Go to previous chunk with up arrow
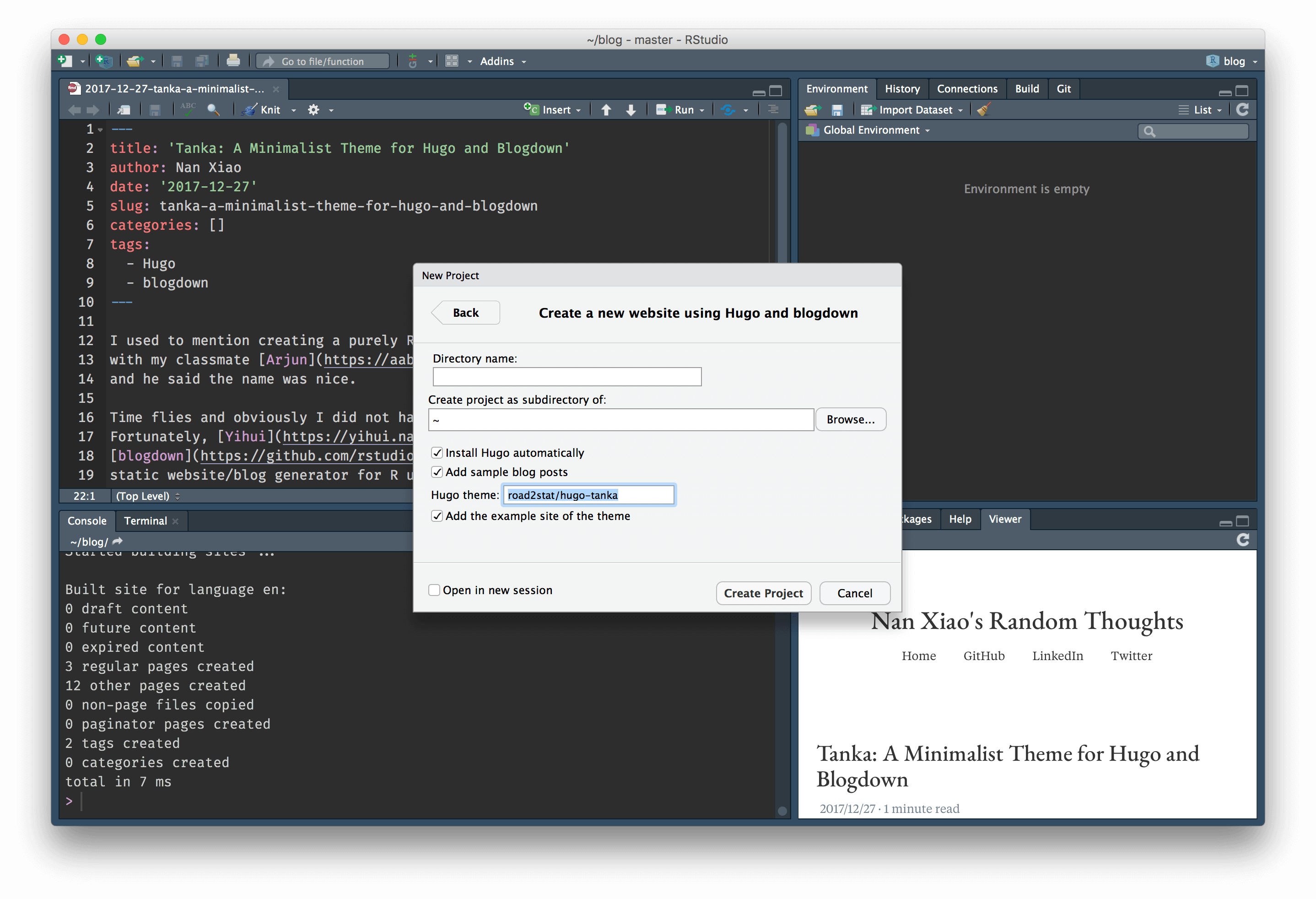1316x899 pixels. 606,110
